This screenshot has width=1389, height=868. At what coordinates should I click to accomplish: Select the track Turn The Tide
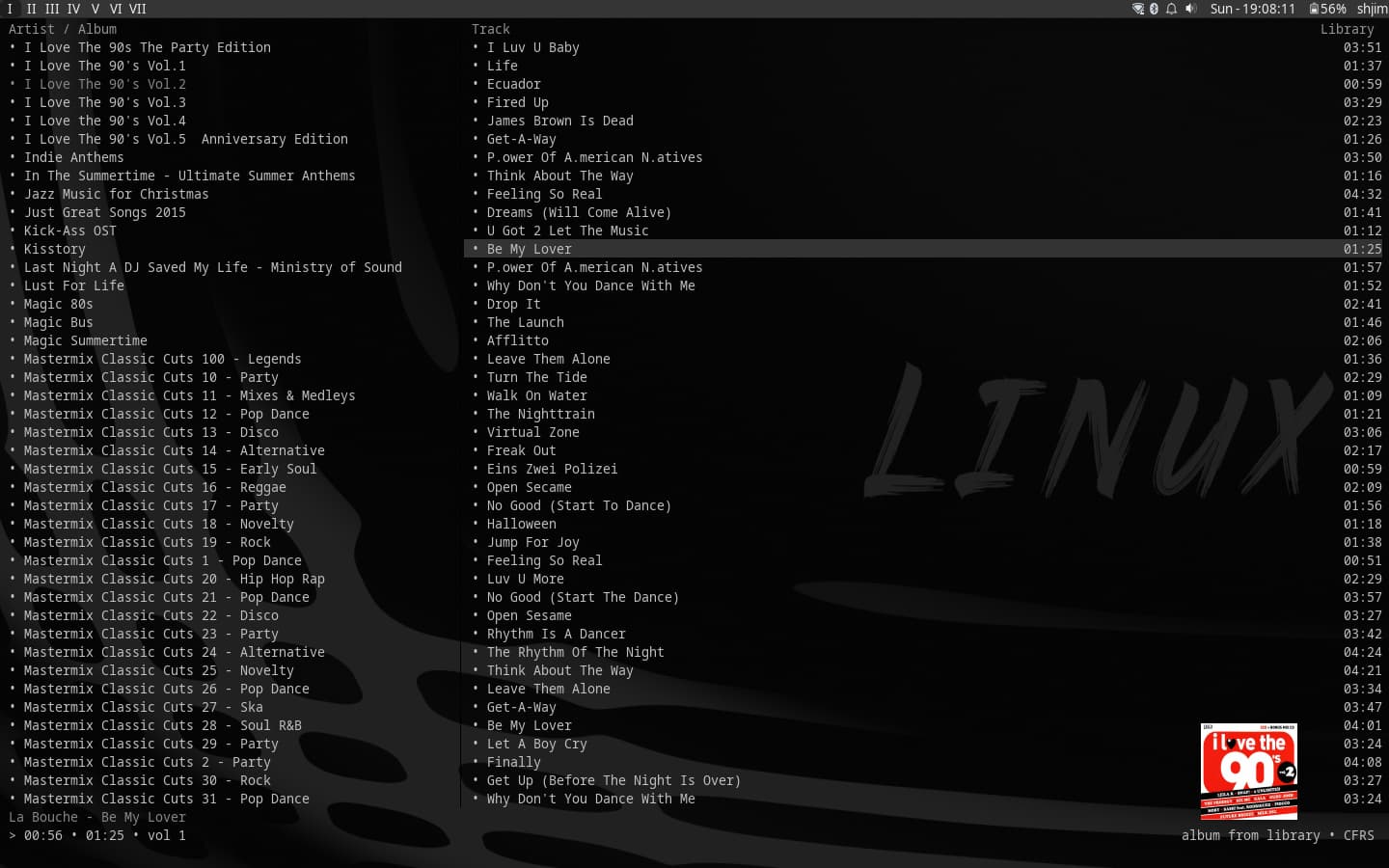pyautogui.click(x=537, y=377)
